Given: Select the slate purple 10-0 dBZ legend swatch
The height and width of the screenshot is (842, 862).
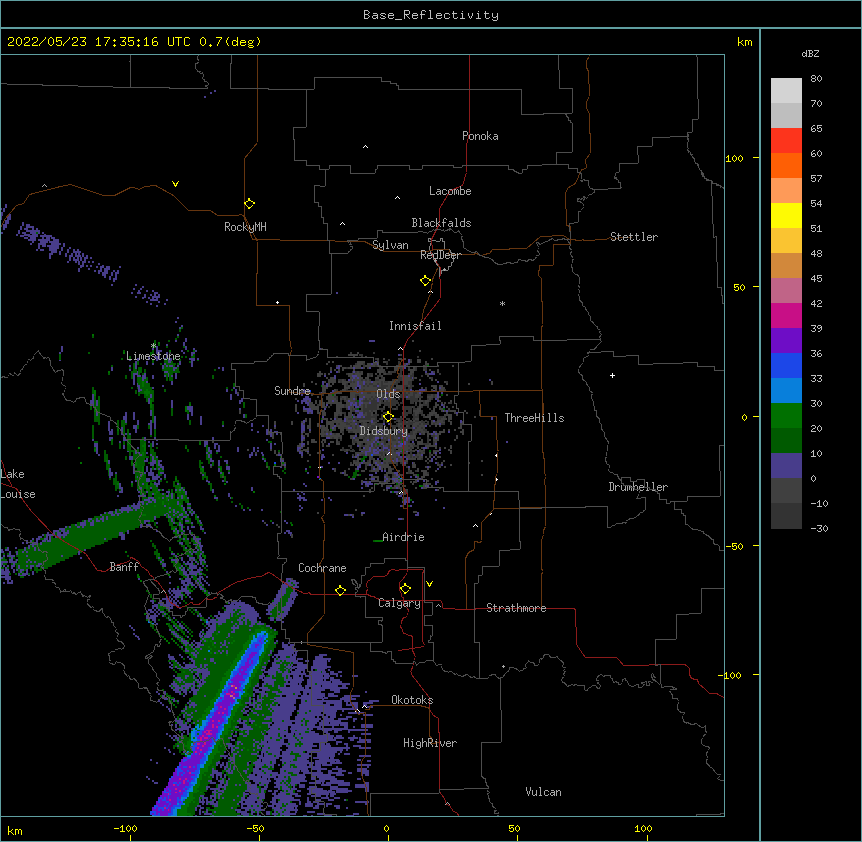Looking at the screenshot, I should click(x=786, y=466).
